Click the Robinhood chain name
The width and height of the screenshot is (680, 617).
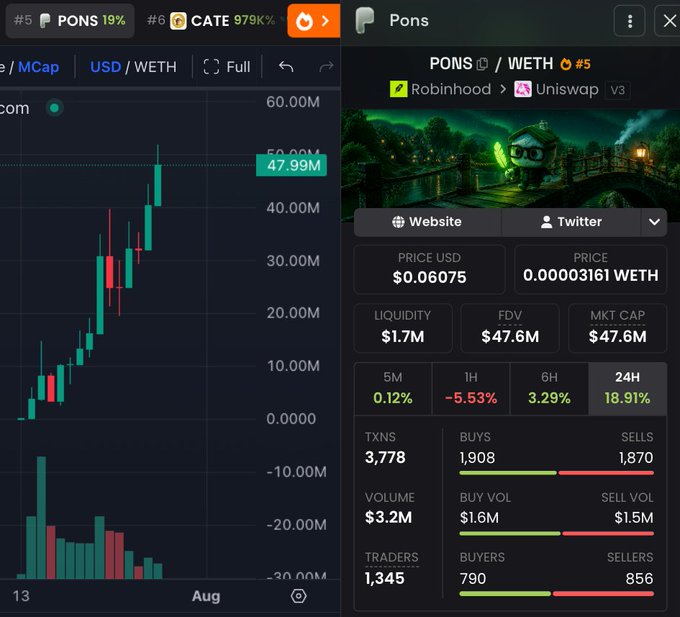[451, 89]
